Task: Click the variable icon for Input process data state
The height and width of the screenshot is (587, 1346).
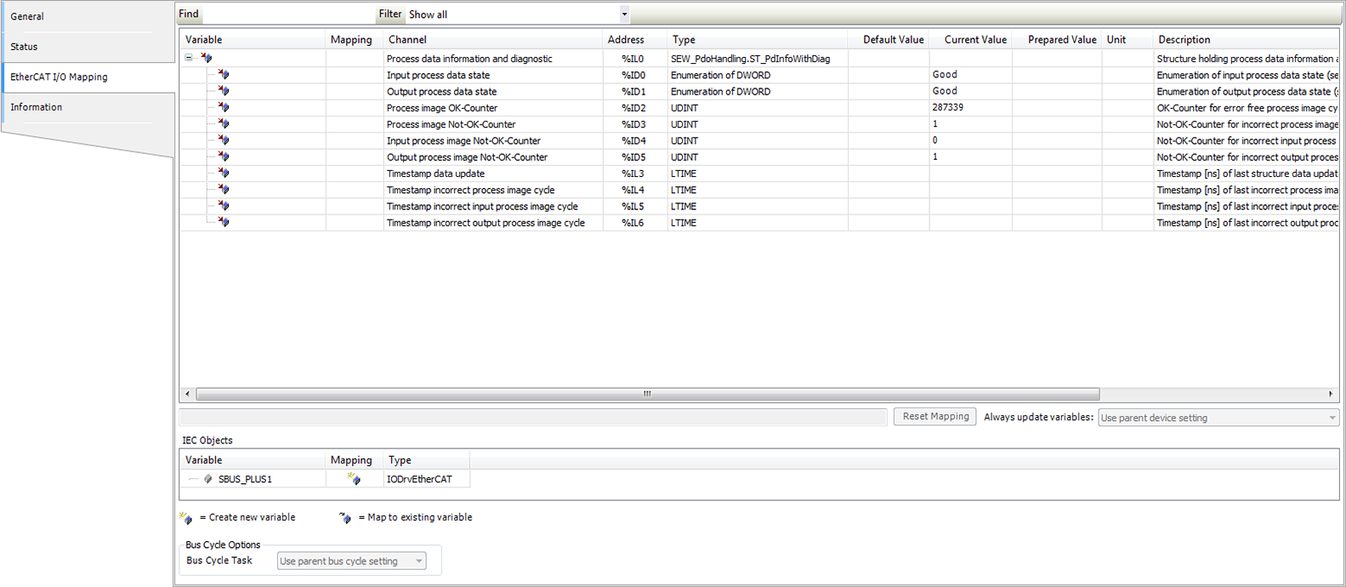Action: click(x=223, y=75)
